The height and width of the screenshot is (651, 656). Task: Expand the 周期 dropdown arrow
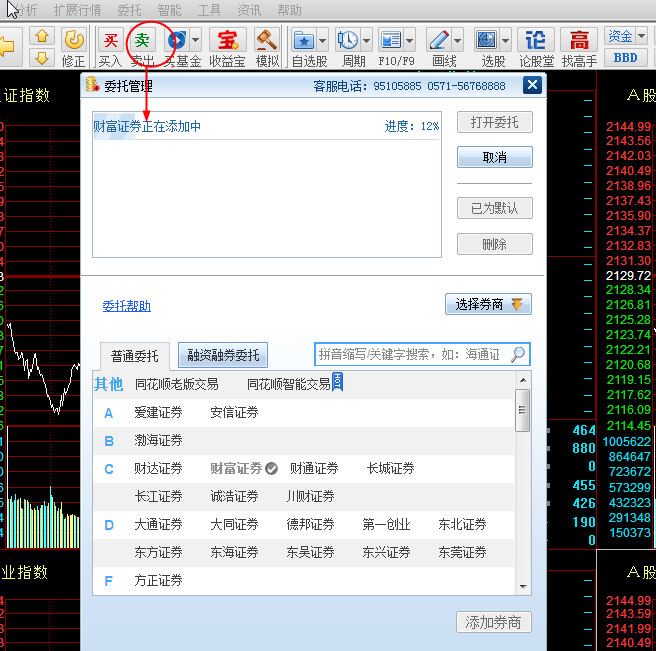tap(366, 41)
